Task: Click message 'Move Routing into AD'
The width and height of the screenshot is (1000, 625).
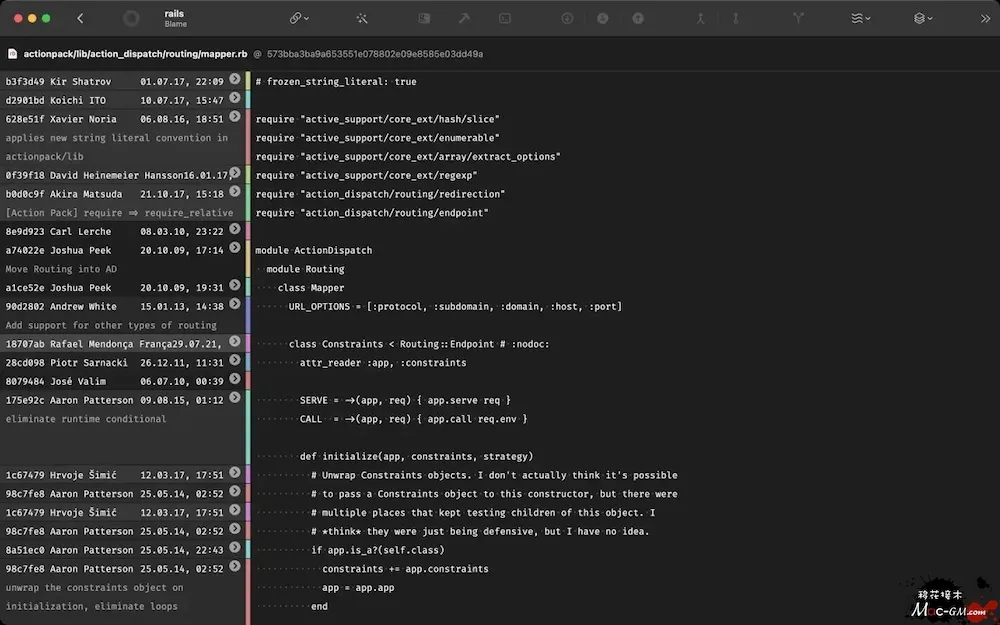Action: tap(61, 269)
